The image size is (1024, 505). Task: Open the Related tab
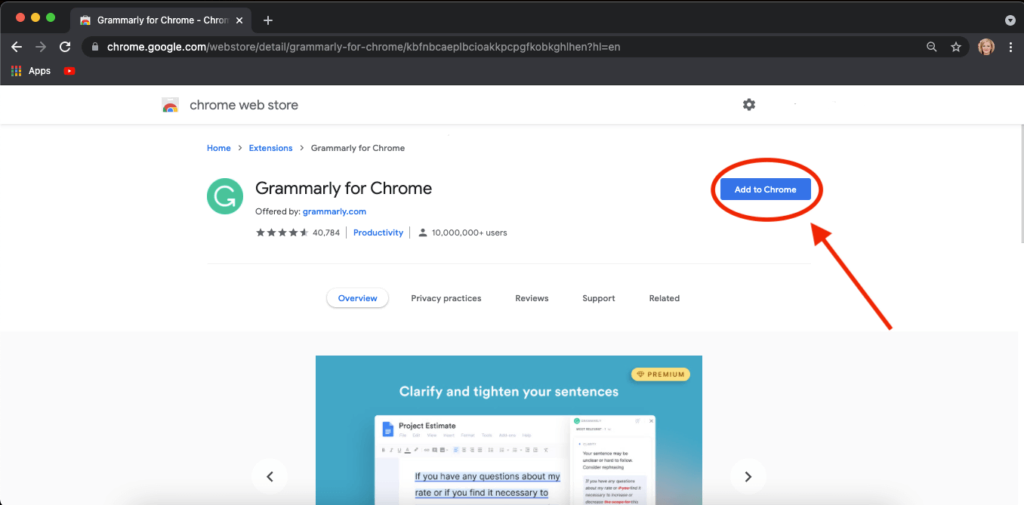(664, 298)
